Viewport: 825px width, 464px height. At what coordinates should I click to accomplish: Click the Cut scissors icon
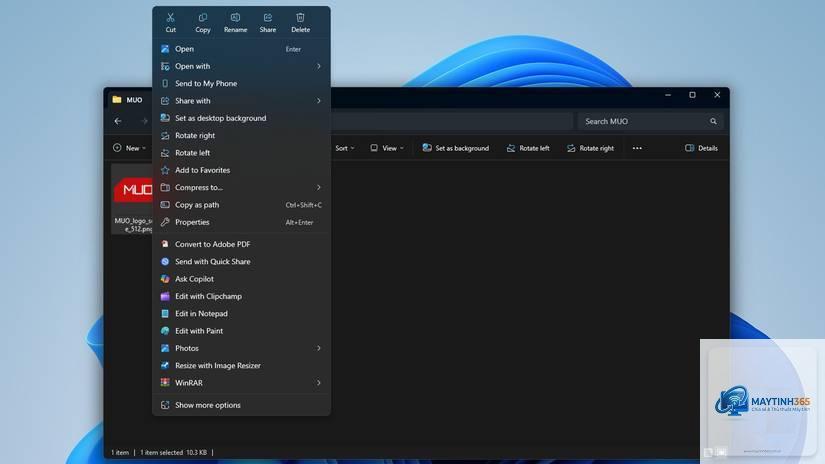[170, 18]
